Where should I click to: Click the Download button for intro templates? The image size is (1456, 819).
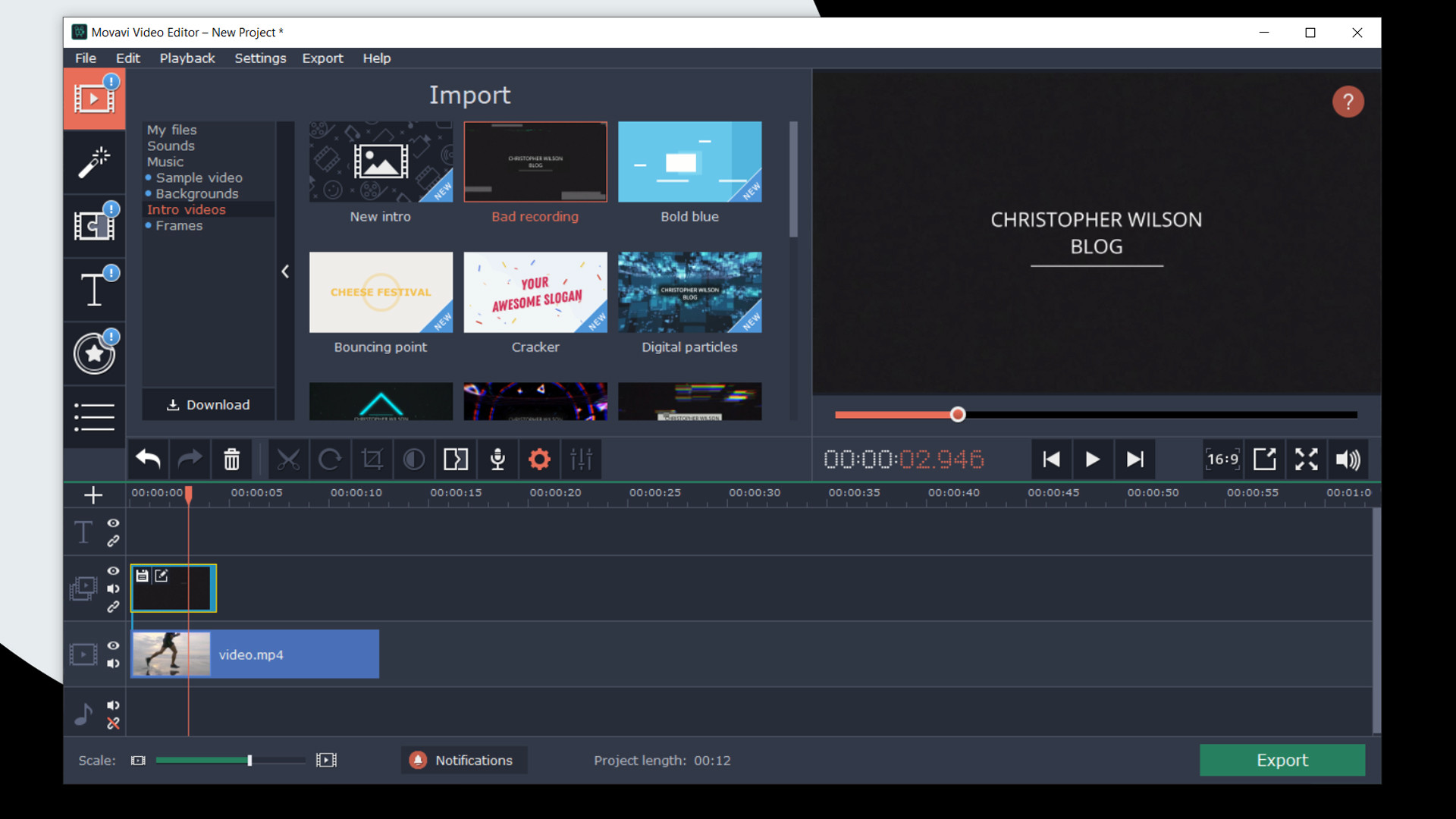(208, 404)
